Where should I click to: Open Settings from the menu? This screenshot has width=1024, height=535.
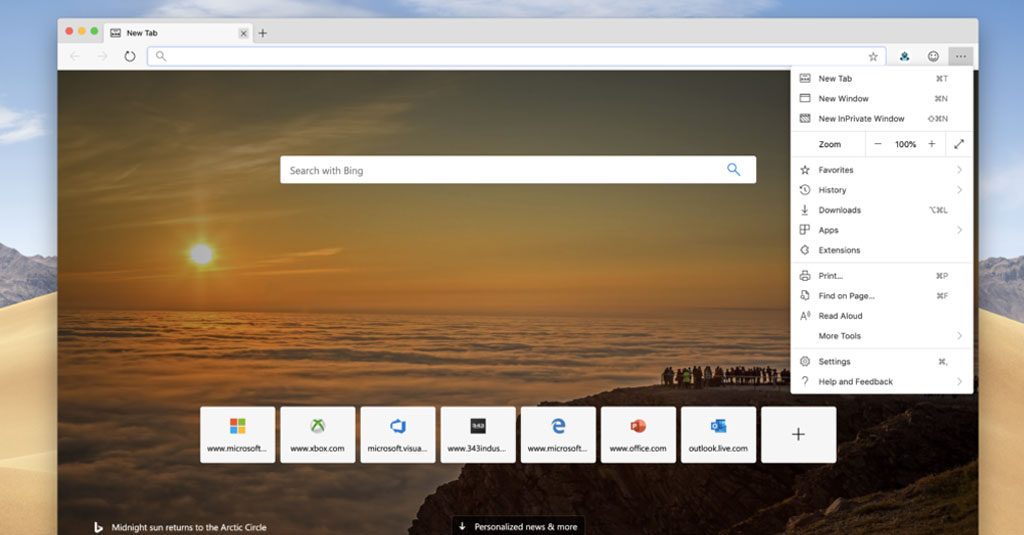tap(882, 361)
